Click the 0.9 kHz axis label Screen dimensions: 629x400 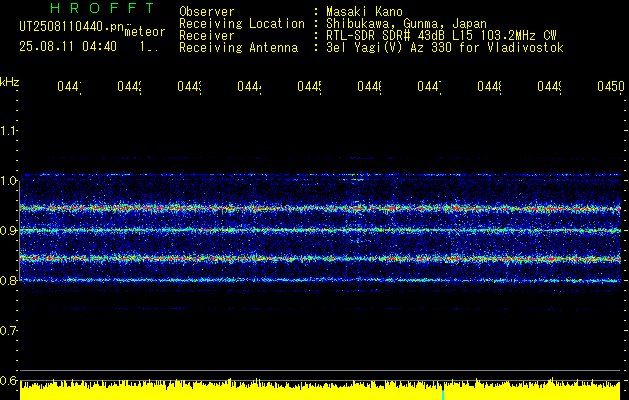click(x=8, y=230)
